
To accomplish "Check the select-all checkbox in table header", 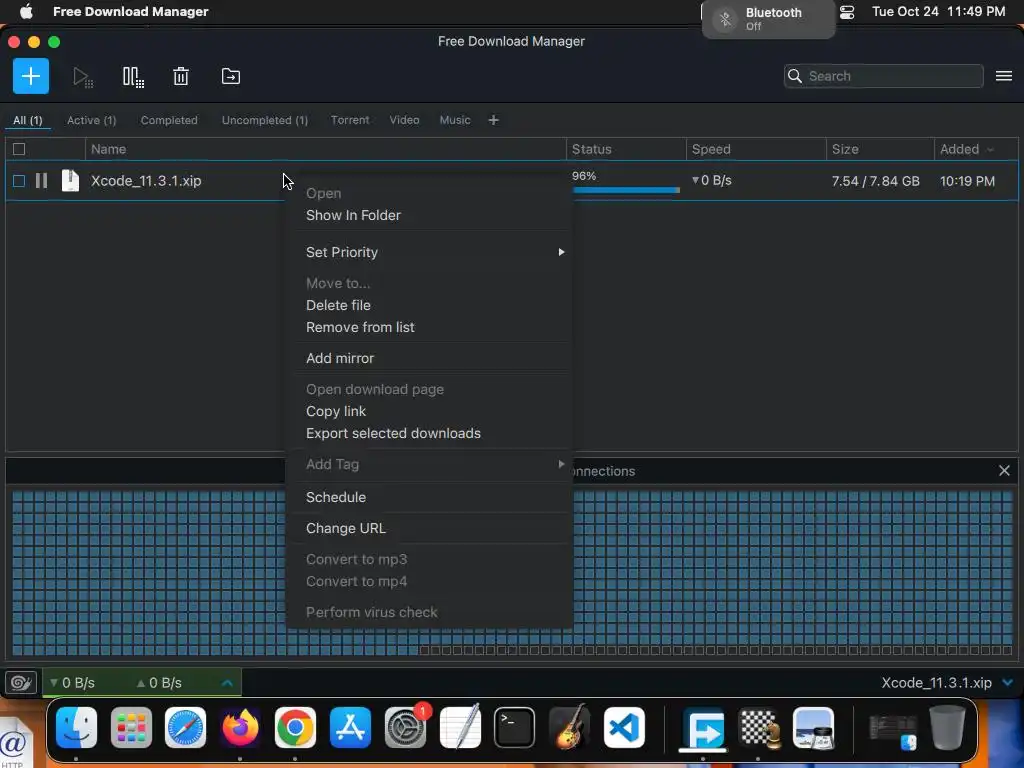I will tap(19, 149).
